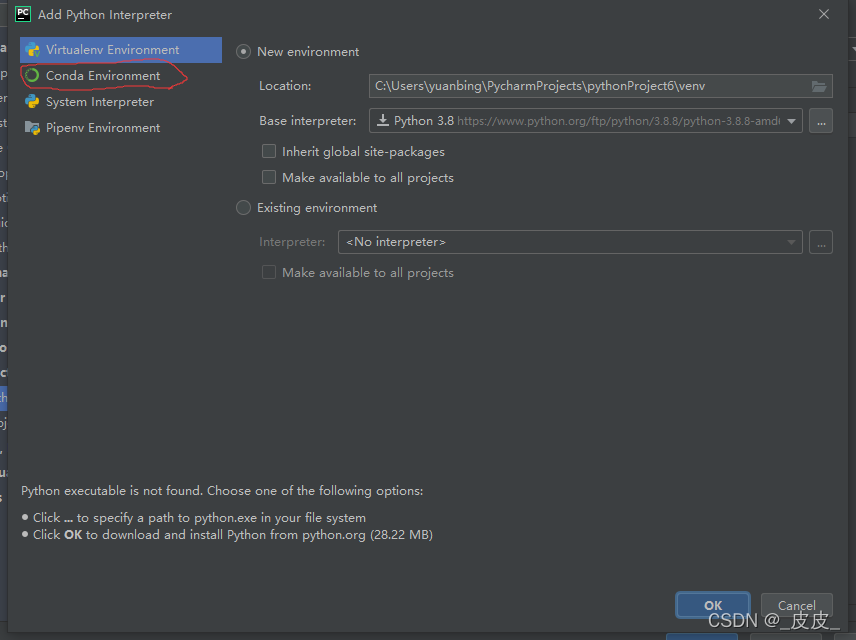Enable Inherit global site-packages
856x640 pixels.
[x=269, y=151]
